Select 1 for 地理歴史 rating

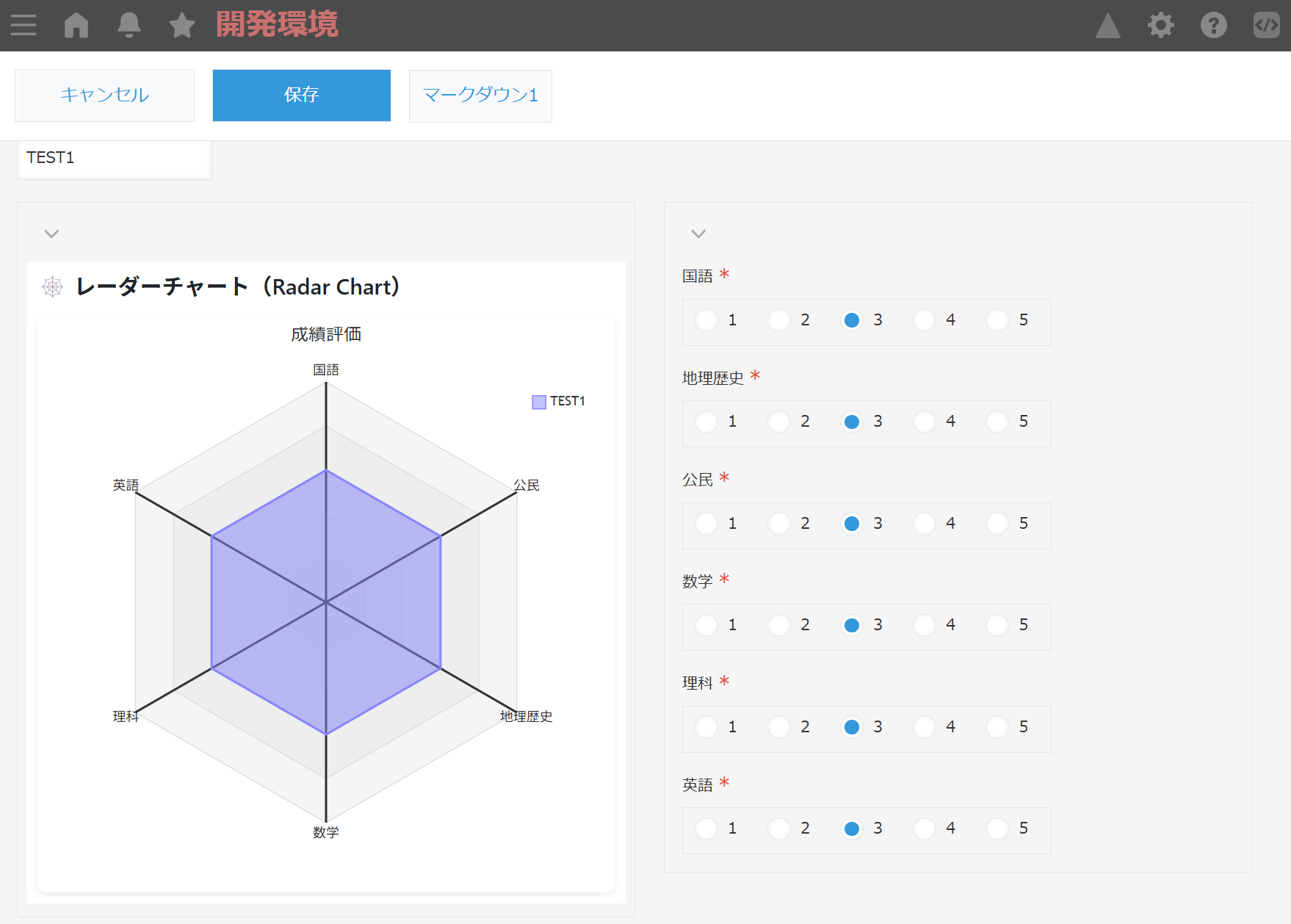pyautogui.click(x=706, y=422)
